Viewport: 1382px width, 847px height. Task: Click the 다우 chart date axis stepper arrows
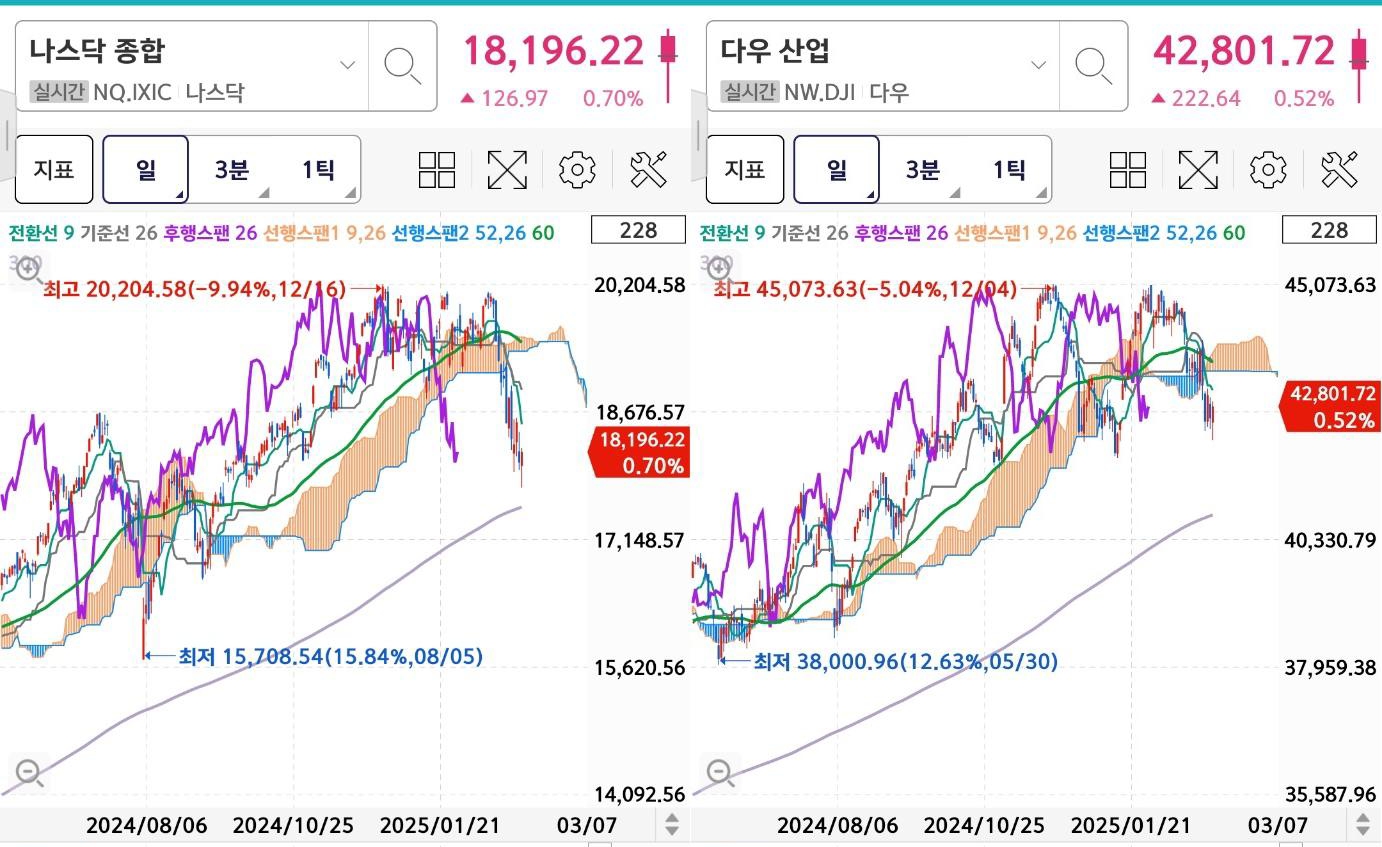[x=1362, y=825]
